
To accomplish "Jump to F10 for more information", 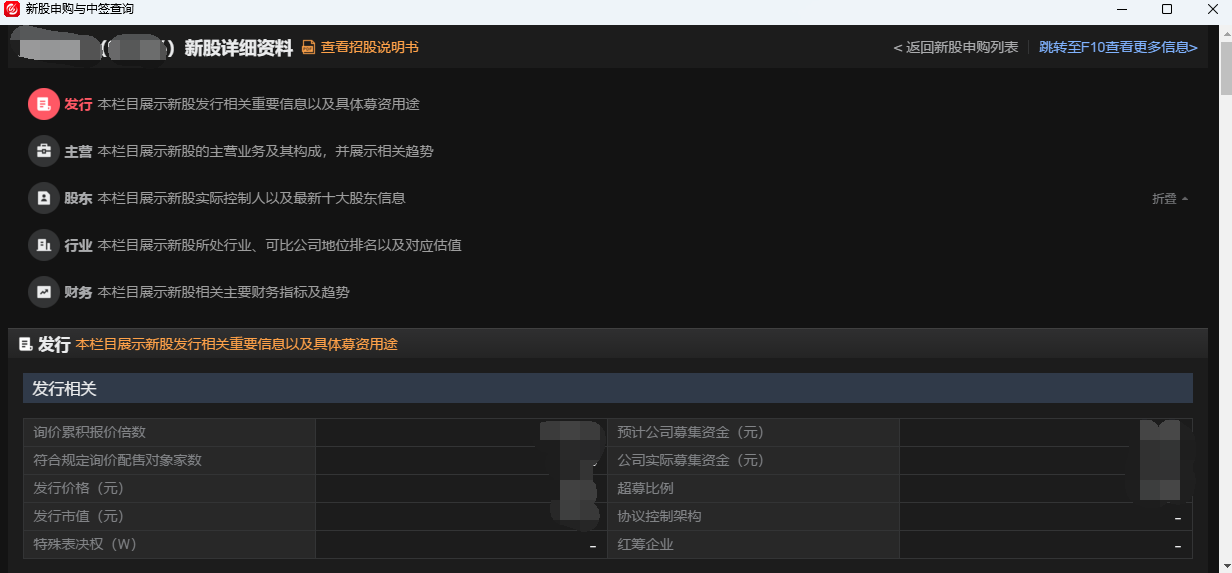I will tap(1117, 48).
